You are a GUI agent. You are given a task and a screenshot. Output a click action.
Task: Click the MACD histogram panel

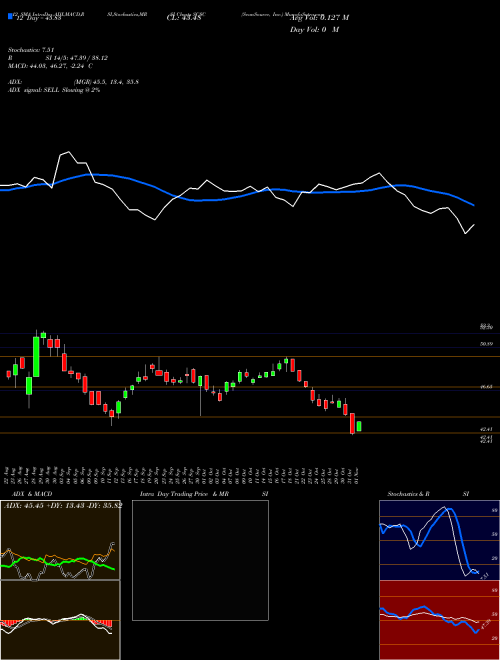[60, 620]
